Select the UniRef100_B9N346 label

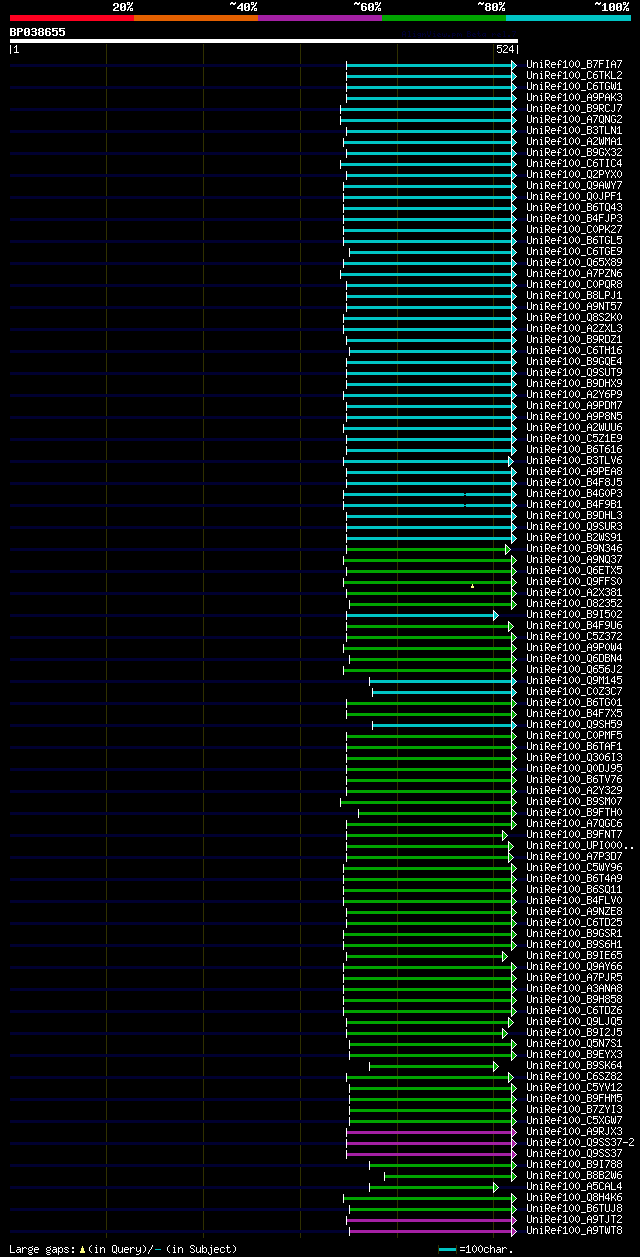click(x=574, y=548)
